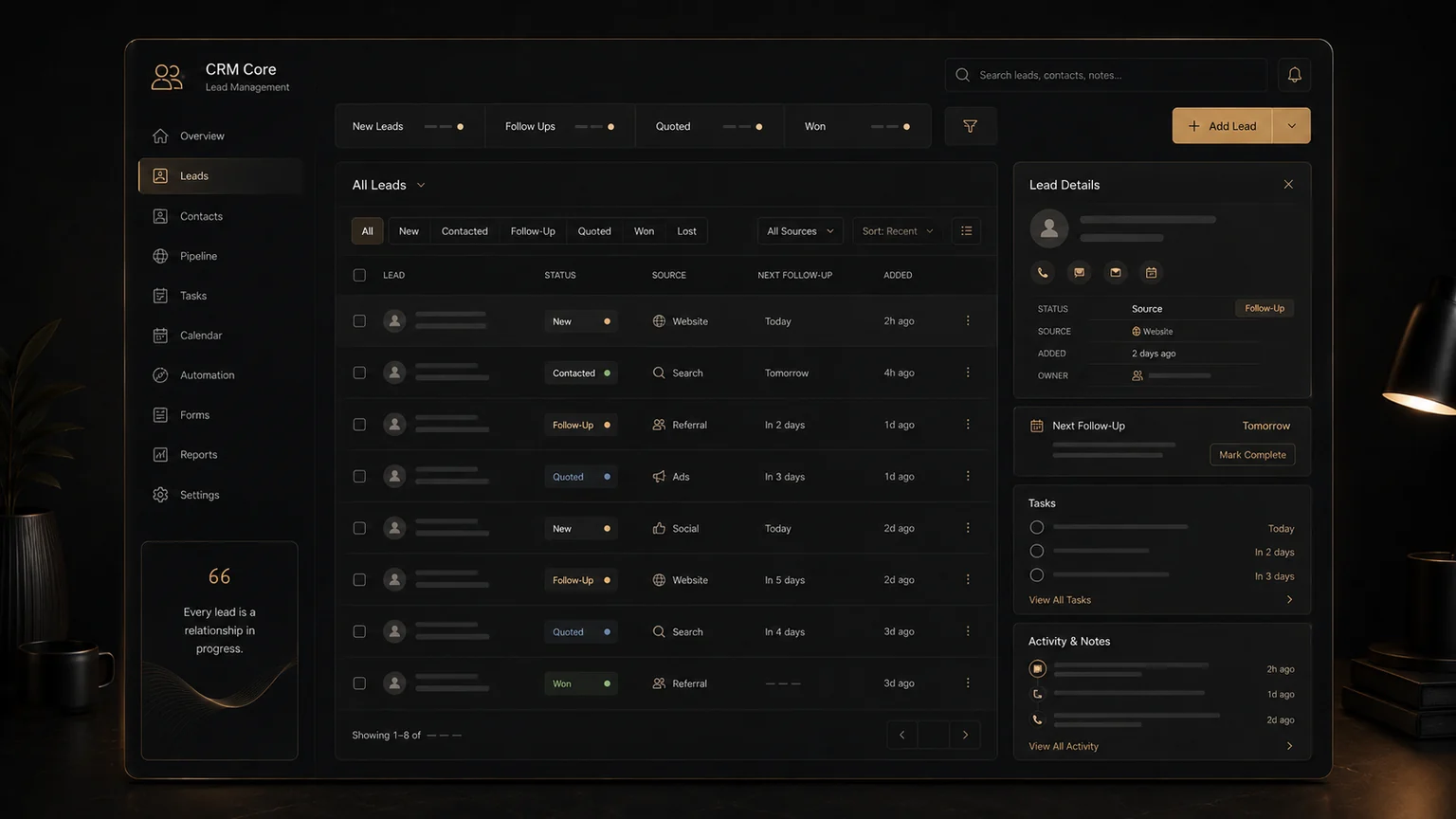Click the call phone icon in Lead Details
The height and width of the screenshot is (819, 1456).
1043,273
